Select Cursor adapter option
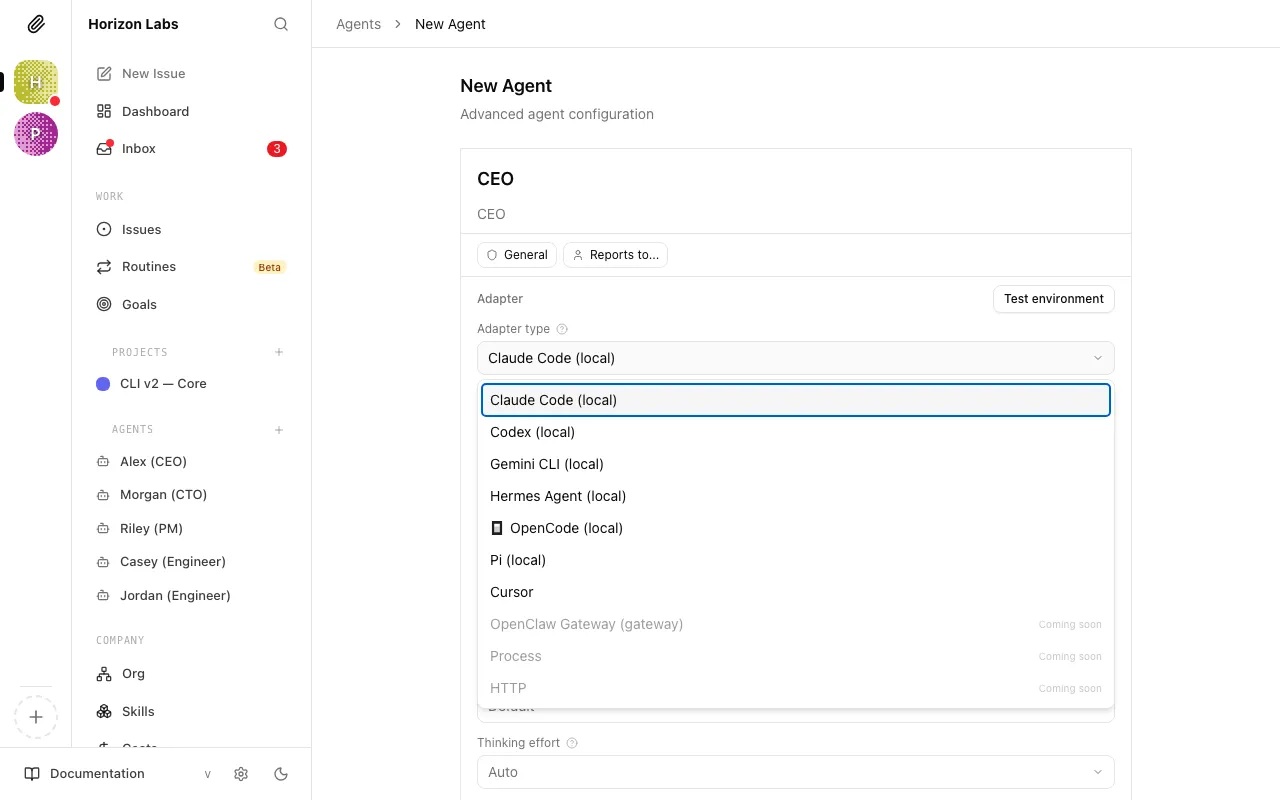Viewport: 1280px width, 800px height. point(795,592)
